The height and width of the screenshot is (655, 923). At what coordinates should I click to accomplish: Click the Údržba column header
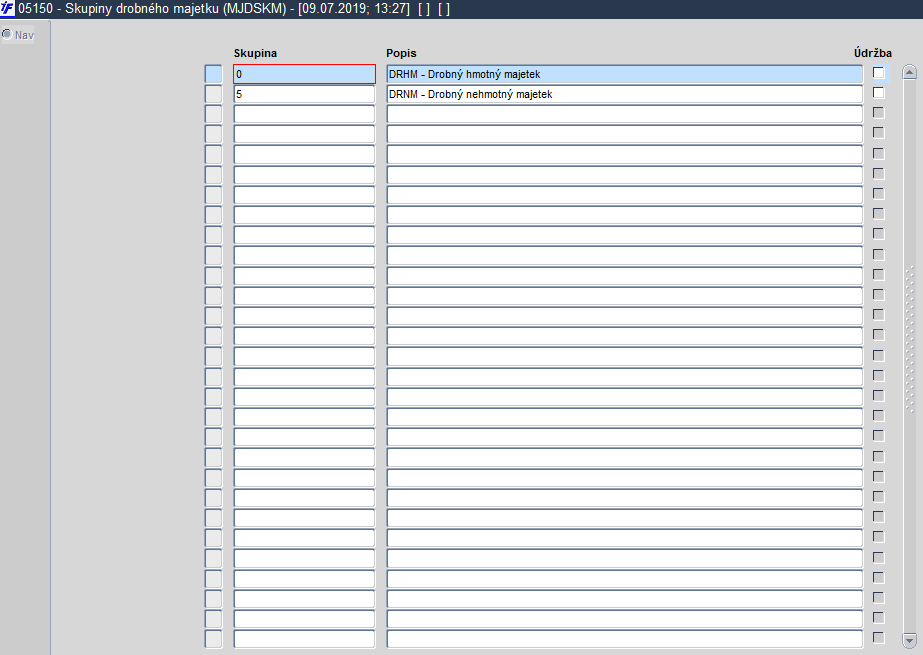click(873, 53)
